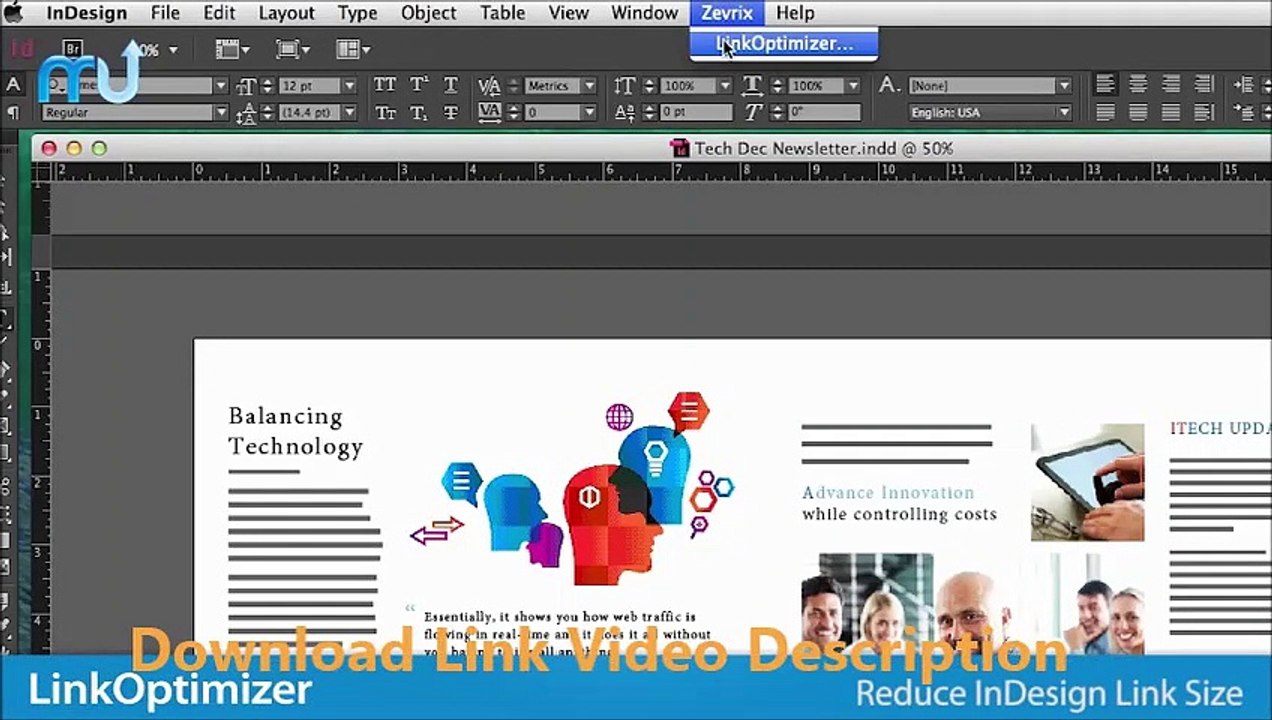Click the left indent icon
Viewport: 1272px width, 720px height.
pos(1245,85)
